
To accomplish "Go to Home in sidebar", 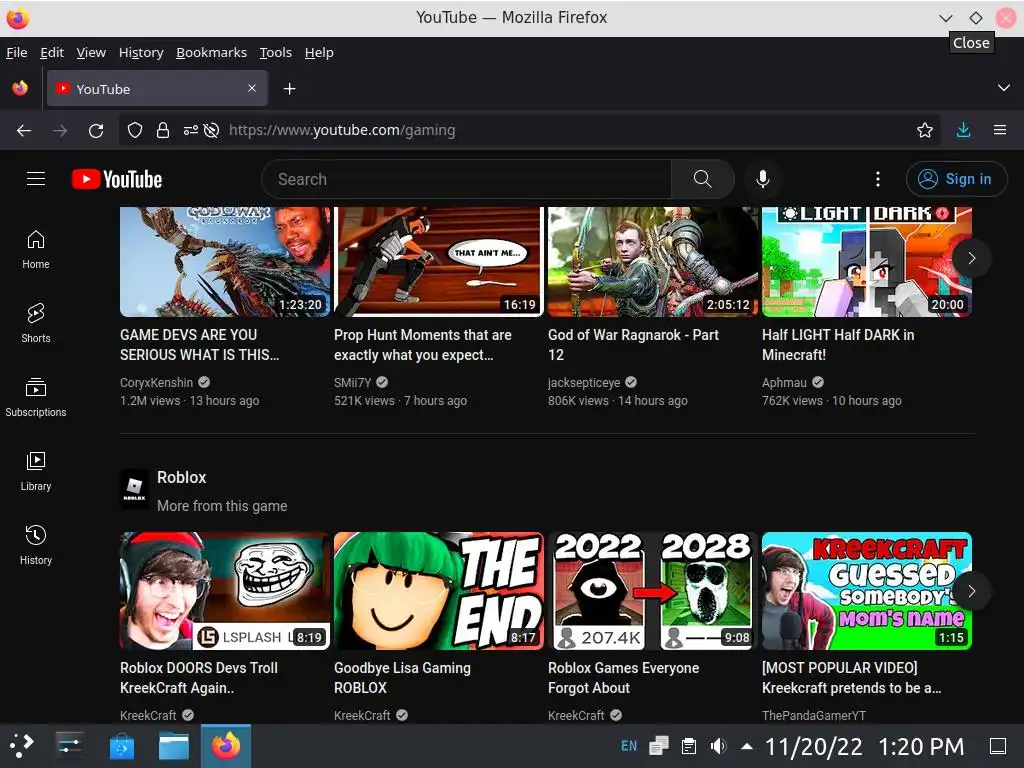I will coord(36,249).
